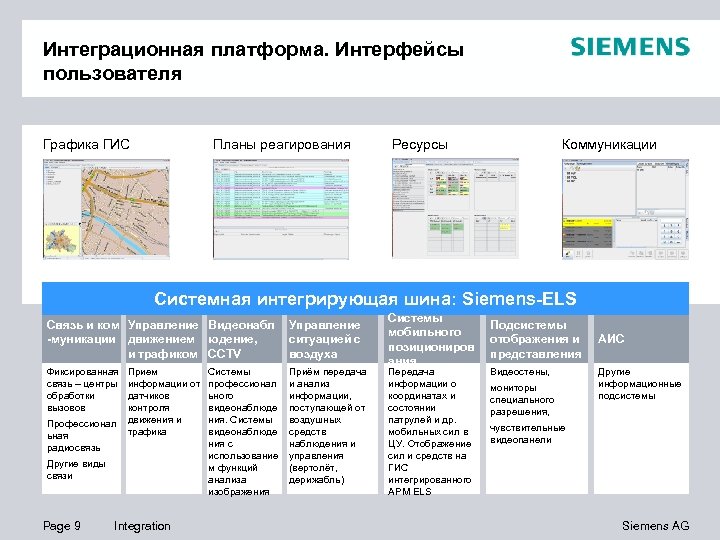Click the Системная интегрирующая шина banner
This screenshot has width=720, height=540.
coord(365,299)
